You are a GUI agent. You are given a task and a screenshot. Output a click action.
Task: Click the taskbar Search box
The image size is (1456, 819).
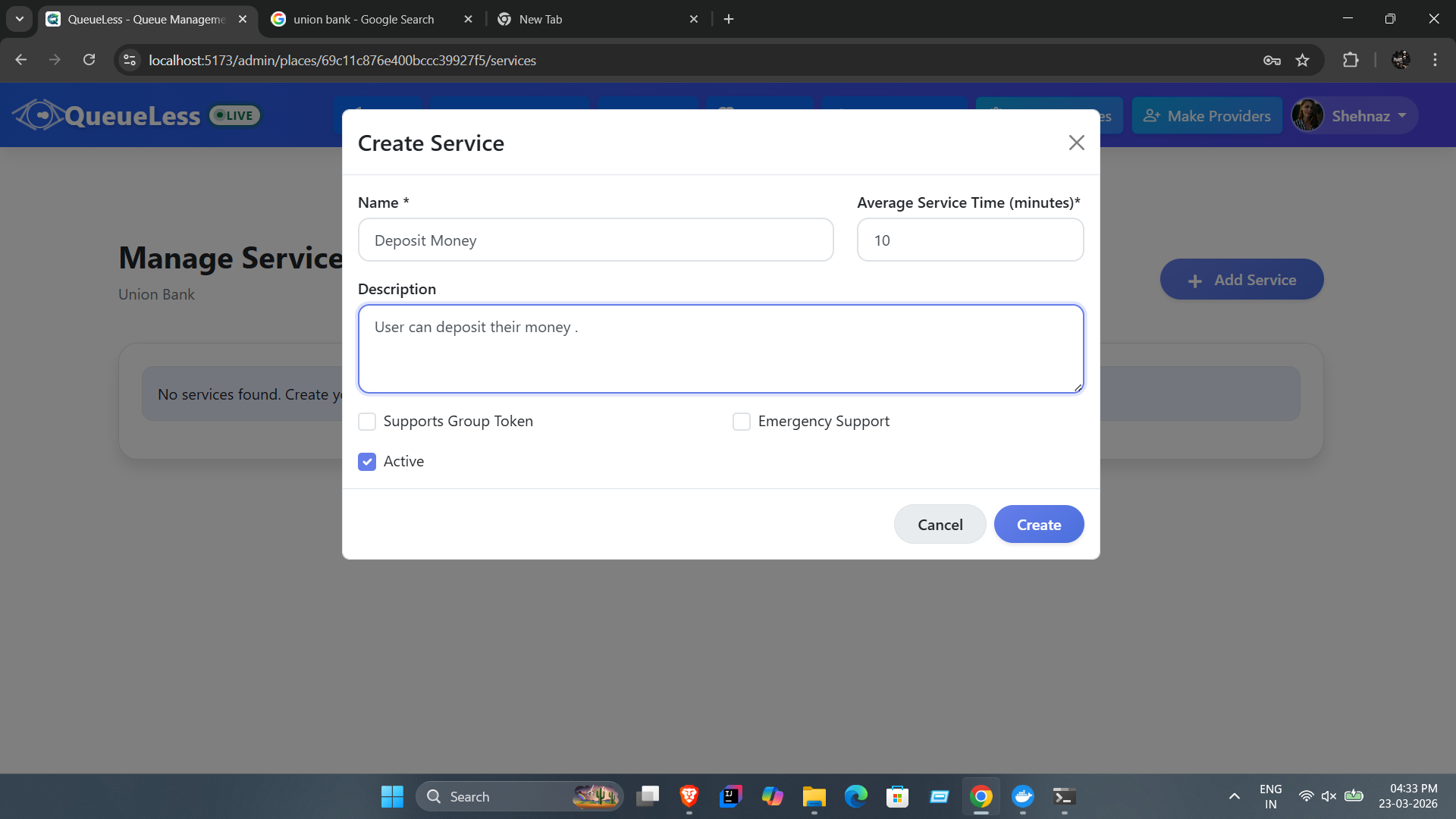[519, 796]
